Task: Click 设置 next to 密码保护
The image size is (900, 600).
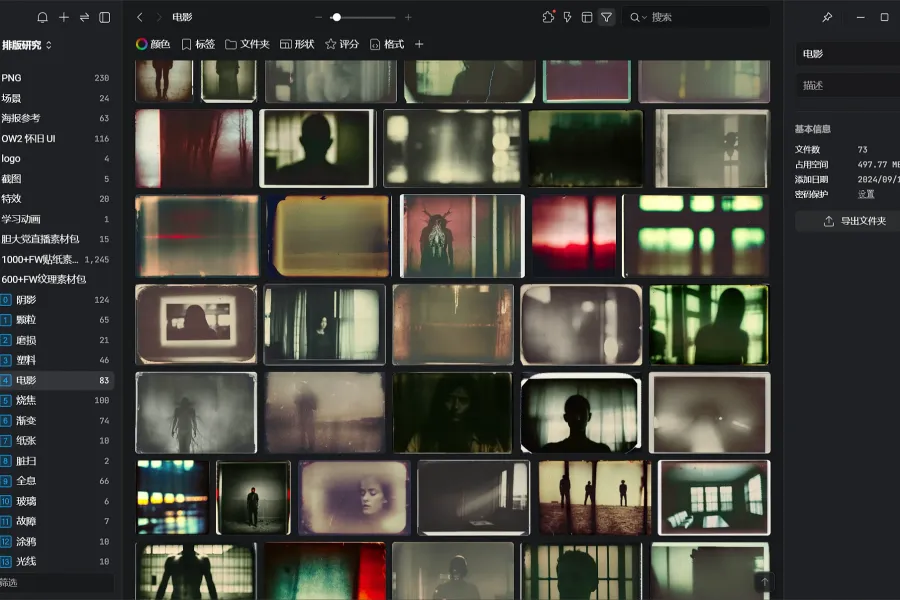Action: [866, 194]
